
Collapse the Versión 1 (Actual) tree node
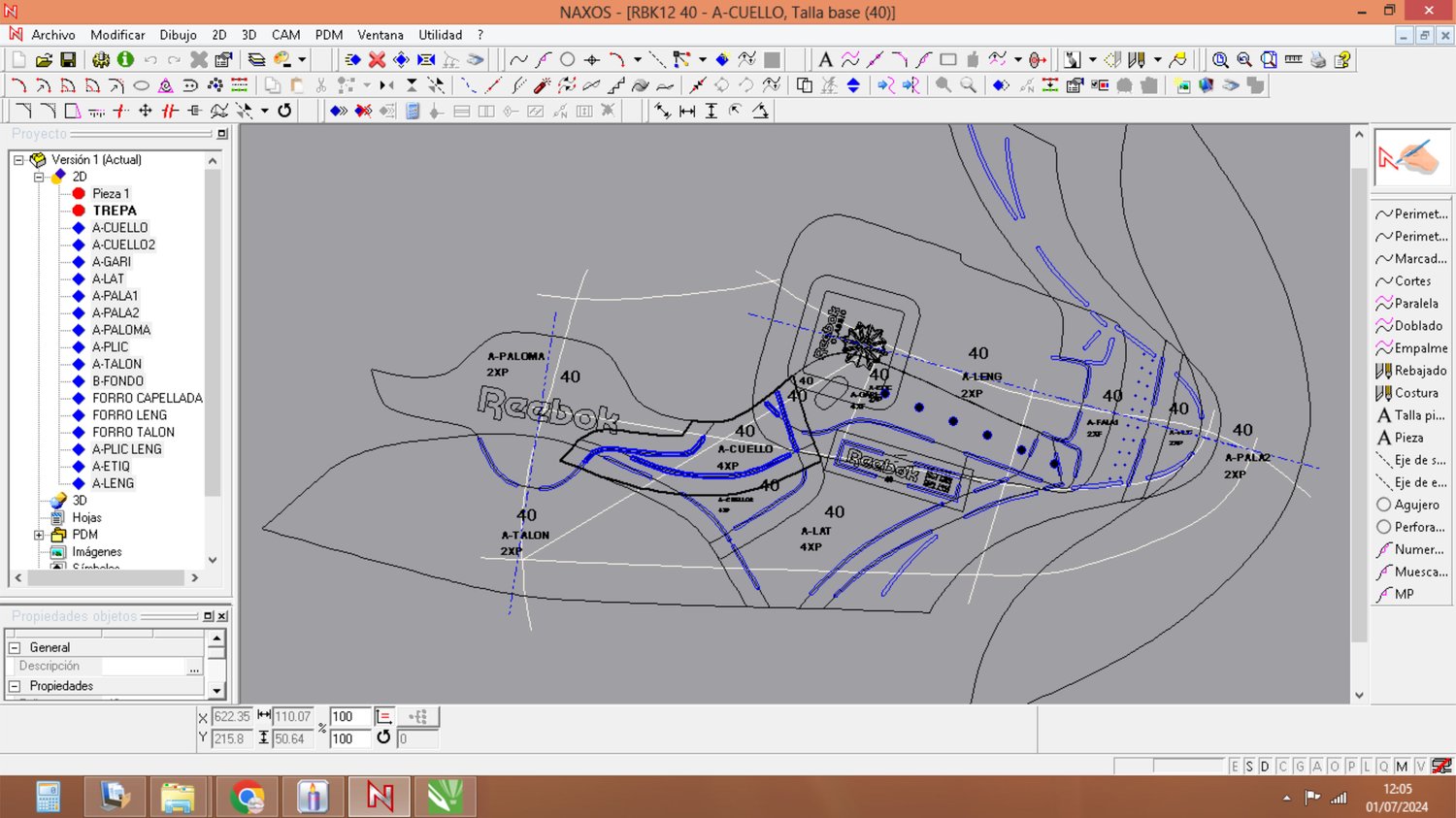click(18, 160)
